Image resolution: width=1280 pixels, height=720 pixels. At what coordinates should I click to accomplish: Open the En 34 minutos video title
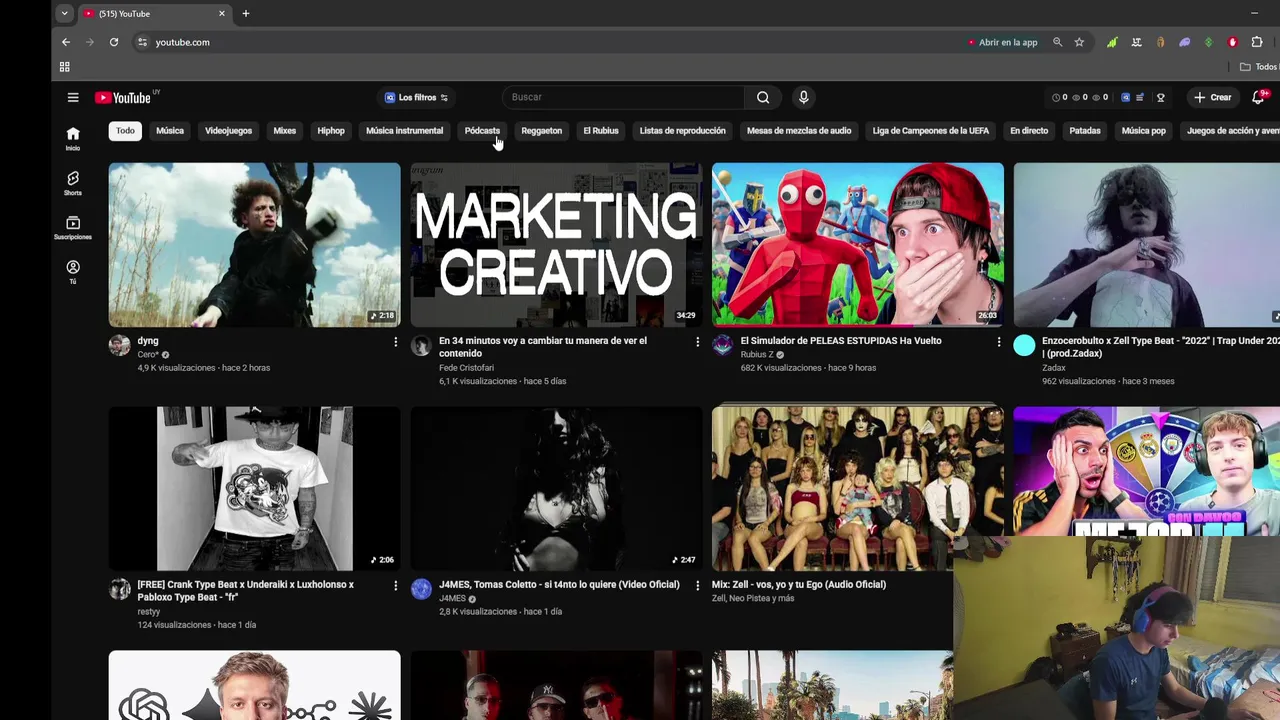click(543, 347)
